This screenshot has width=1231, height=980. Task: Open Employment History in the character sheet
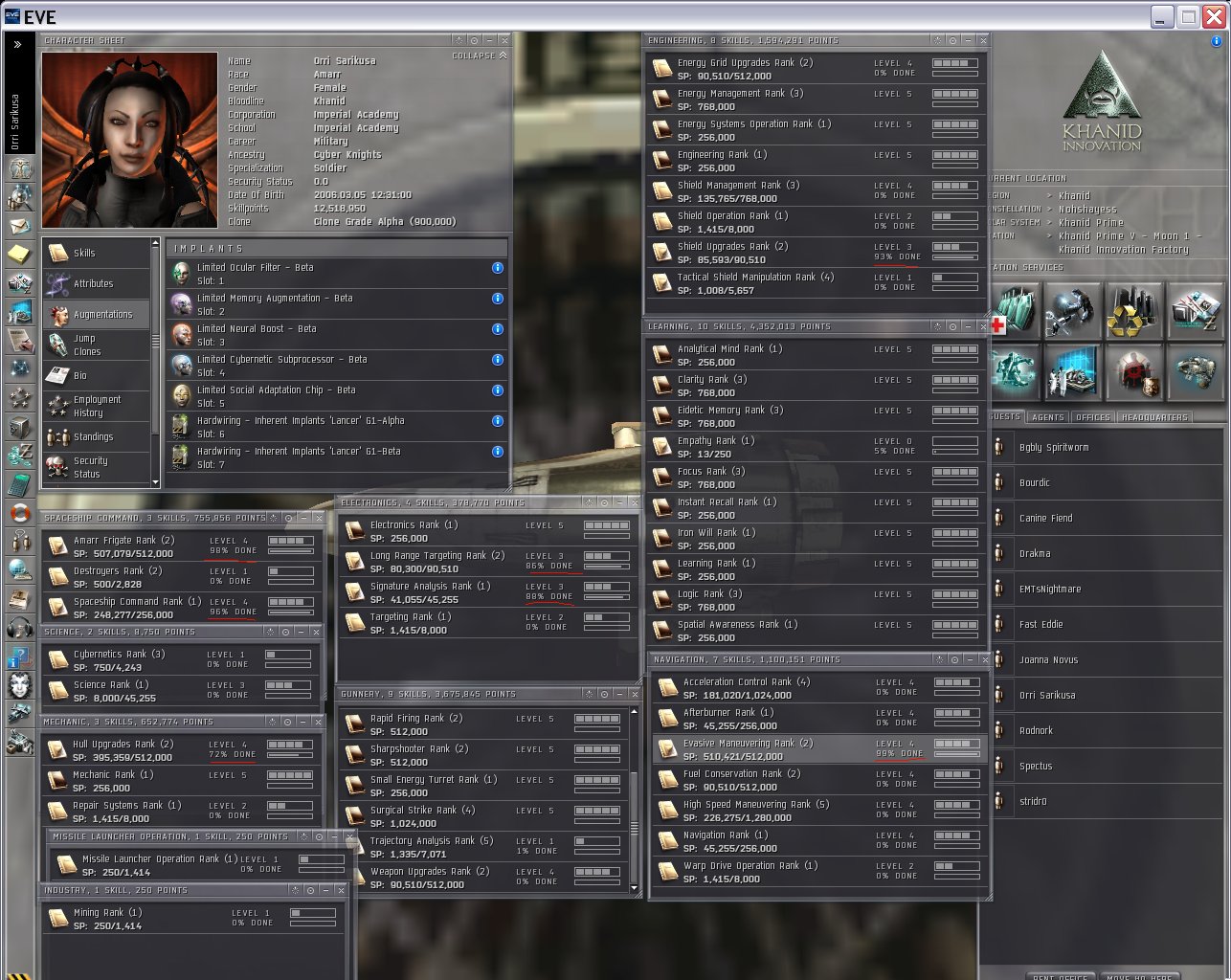[x=97, y=406]
